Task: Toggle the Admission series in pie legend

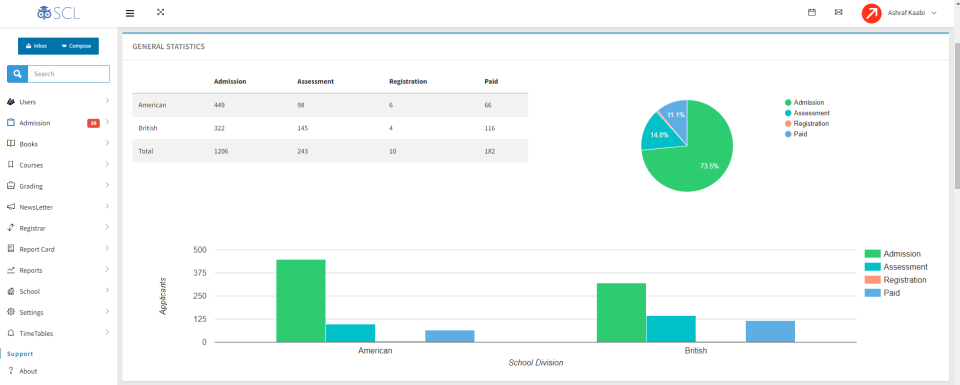Action: point(804,103)
